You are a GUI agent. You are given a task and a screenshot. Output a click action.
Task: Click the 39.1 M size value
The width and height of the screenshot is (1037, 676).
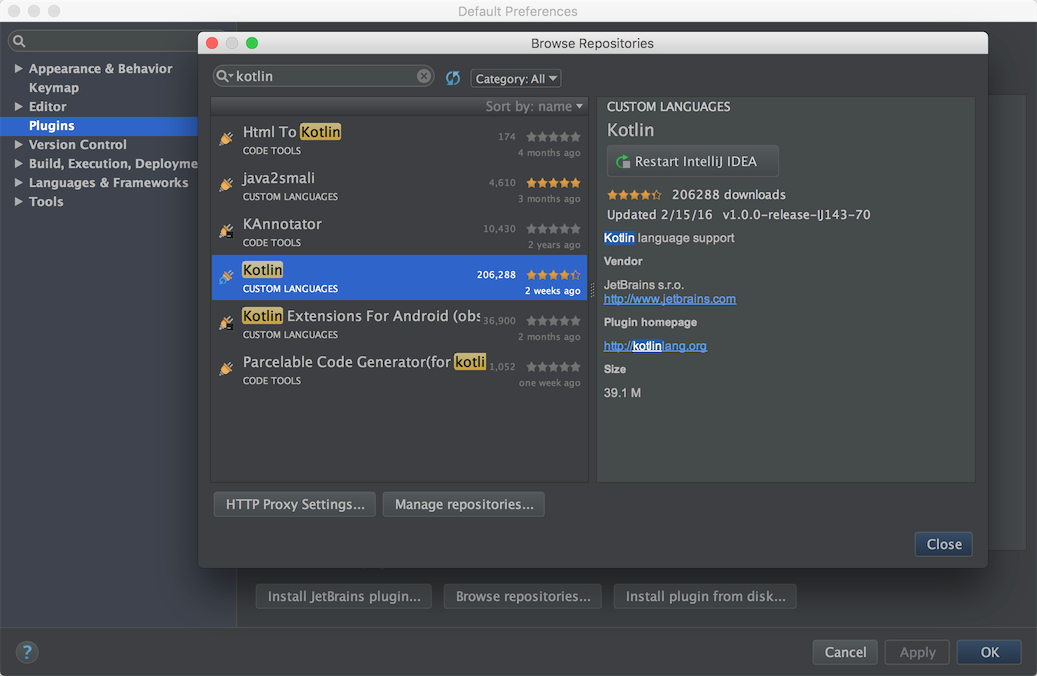point(622,393)
